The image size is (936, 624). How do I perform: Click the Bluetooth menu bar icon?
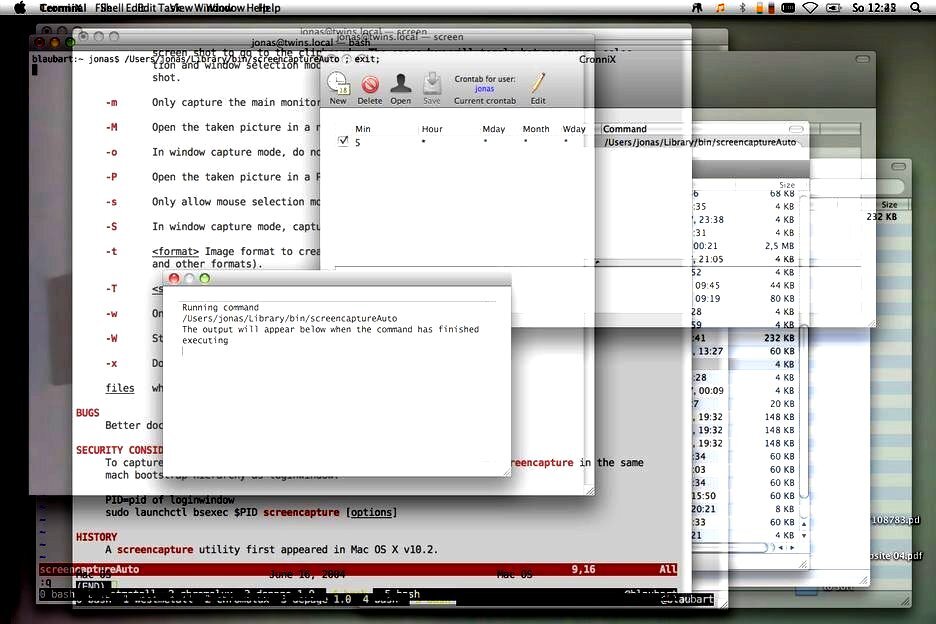(743, 8)
